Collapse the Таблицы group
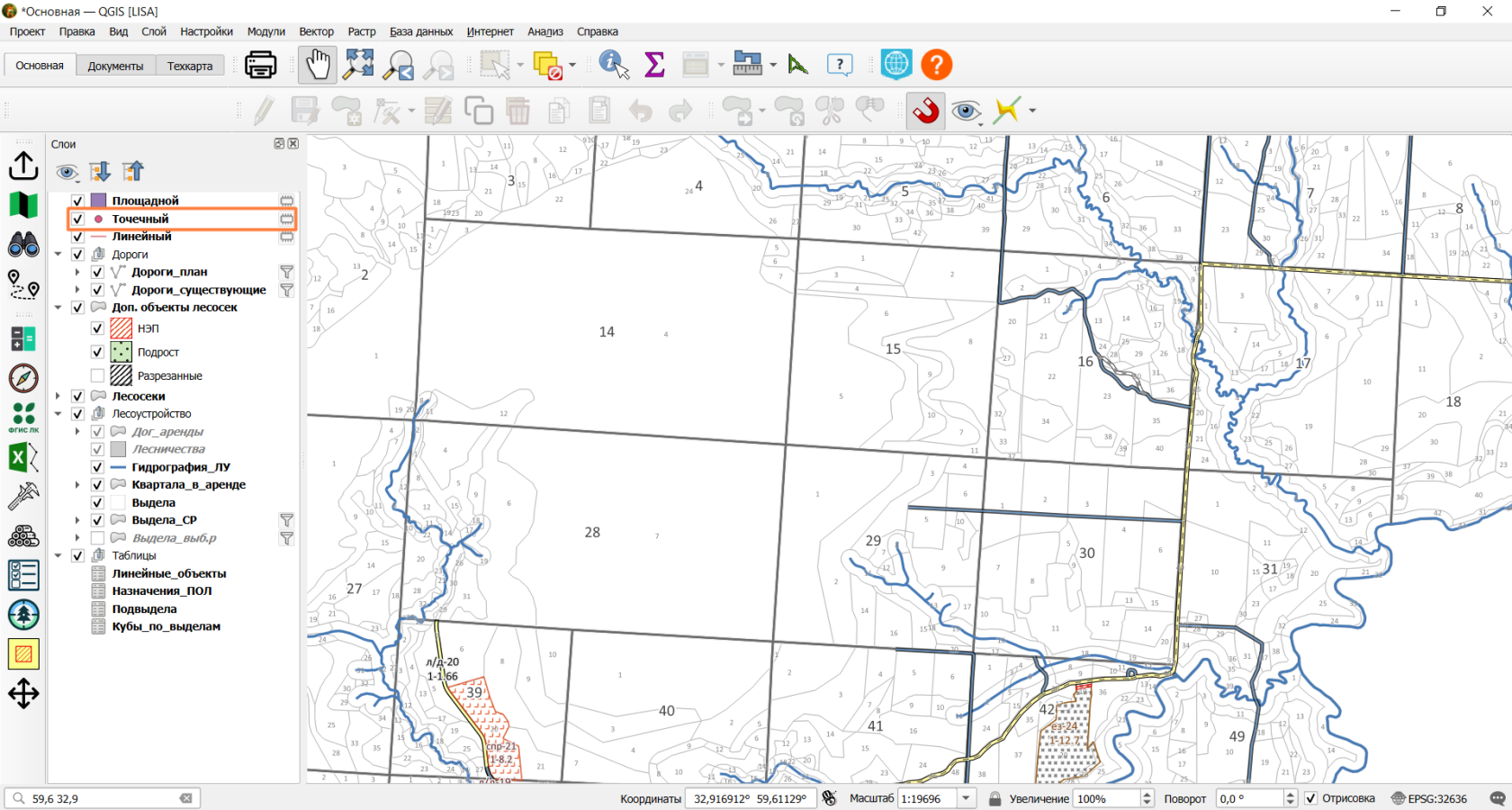Viewport: 1512px width, 810px height. point(58,555)
